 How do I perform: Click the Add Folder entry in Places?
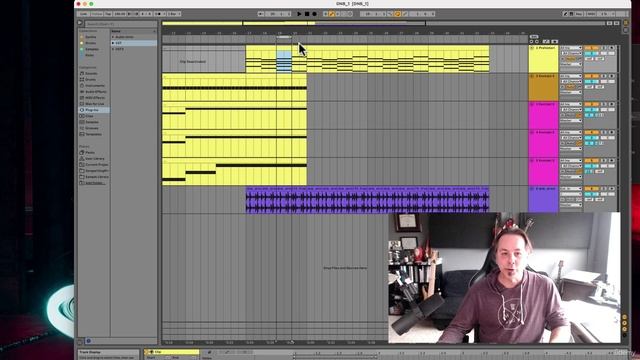point(95,183)
